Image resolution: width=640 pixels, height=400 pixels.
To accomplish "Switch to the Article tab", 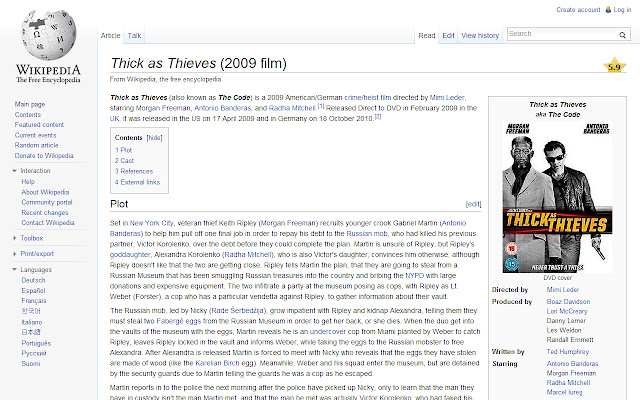I will point(111,36).
